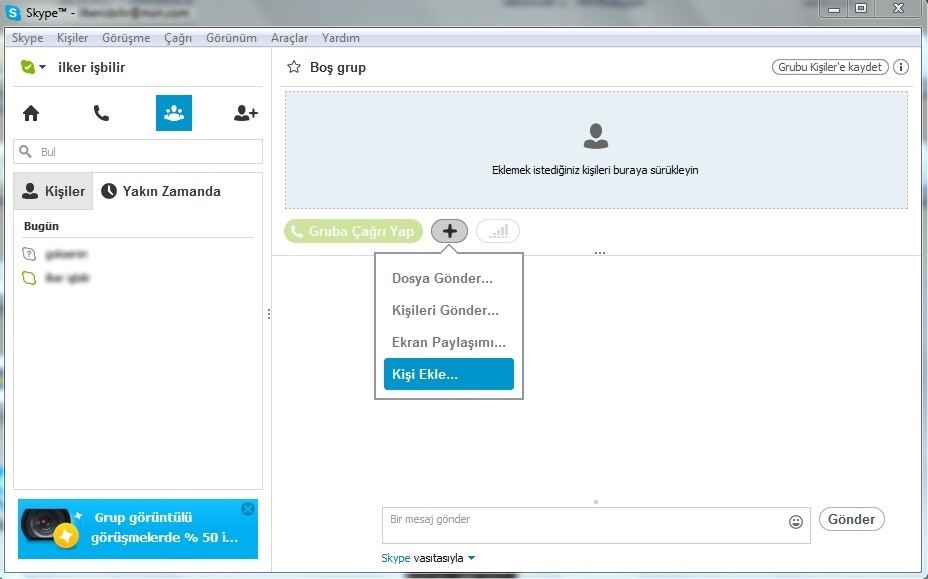Favorite Boş grup with the star icon
Viewport: 928px width, 579px height.
pyautogui.click(x=294, y=67)
